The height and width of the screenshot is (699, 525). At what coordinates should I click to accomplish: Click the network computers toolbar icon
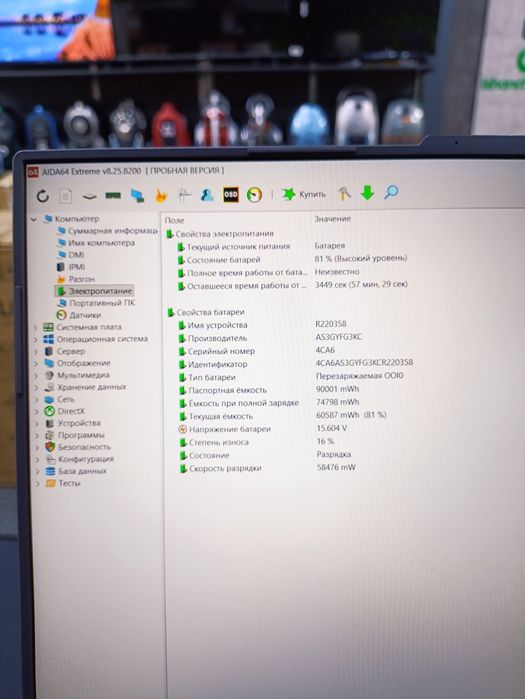[x=137, y=196]
